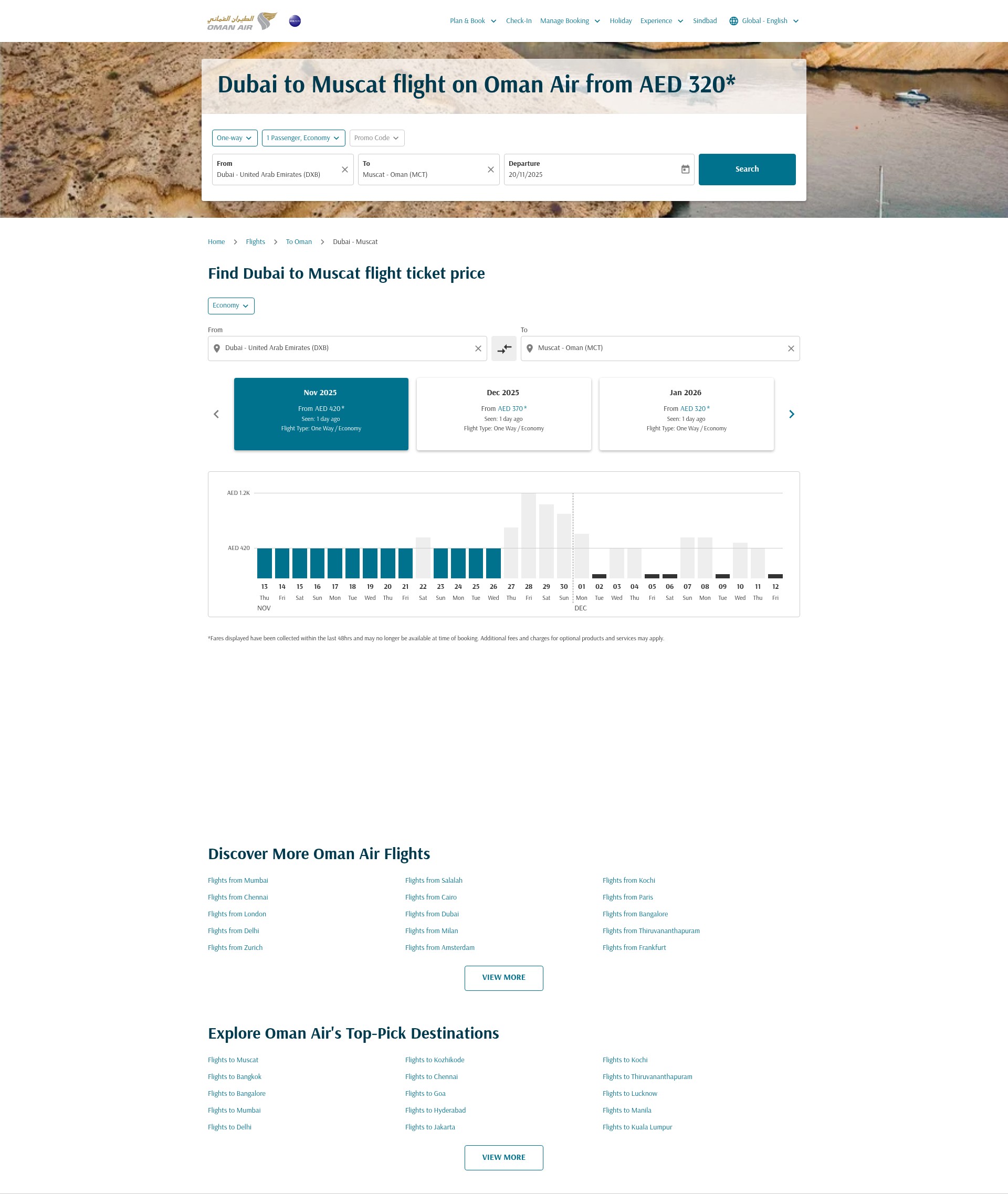Viewport: 1008px width, 1194px height.
Task: Open Flights to Kozhikode link
Action: 435,1060
